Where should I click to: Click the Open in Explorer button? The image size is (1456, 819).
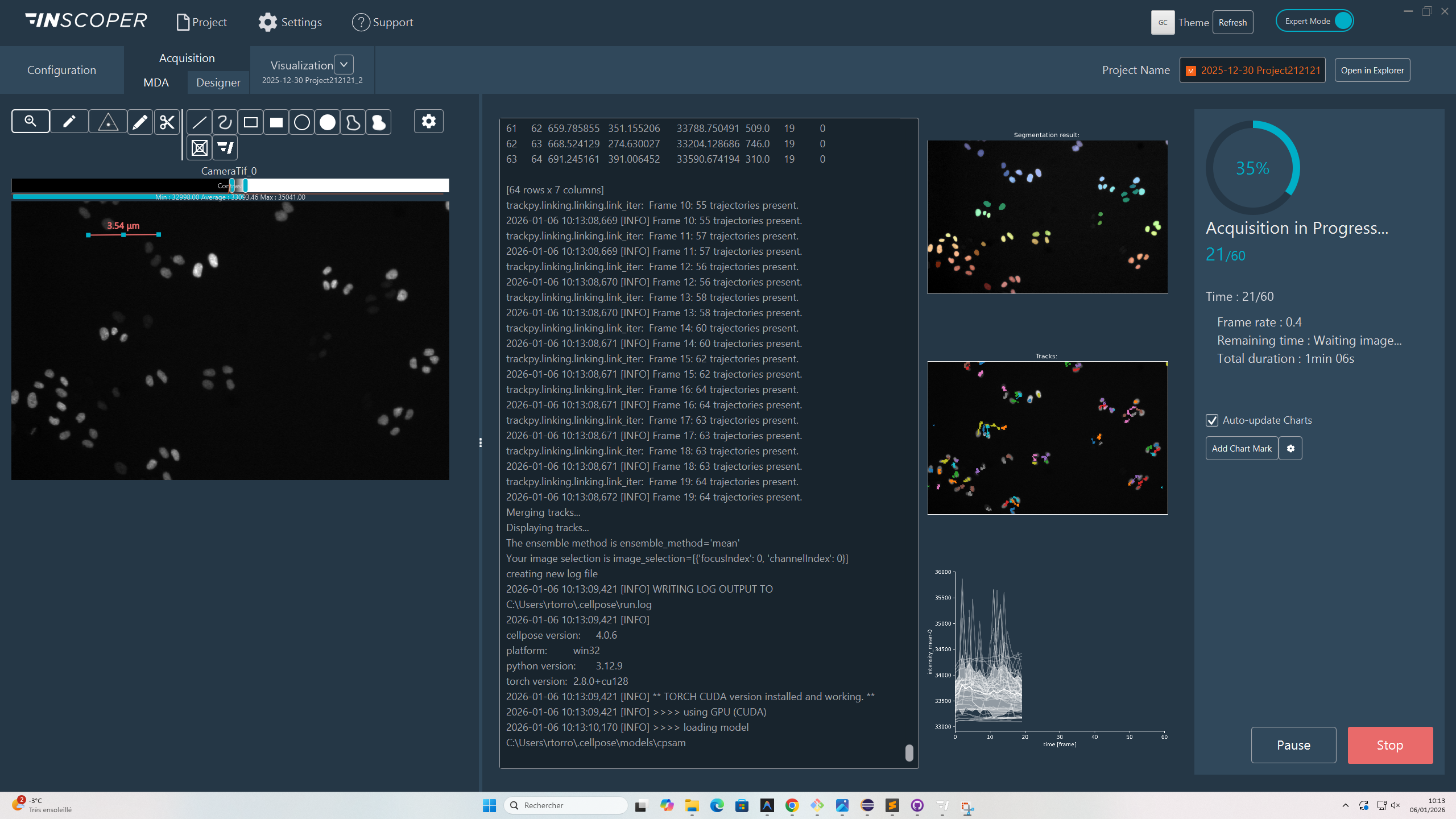1372,70
